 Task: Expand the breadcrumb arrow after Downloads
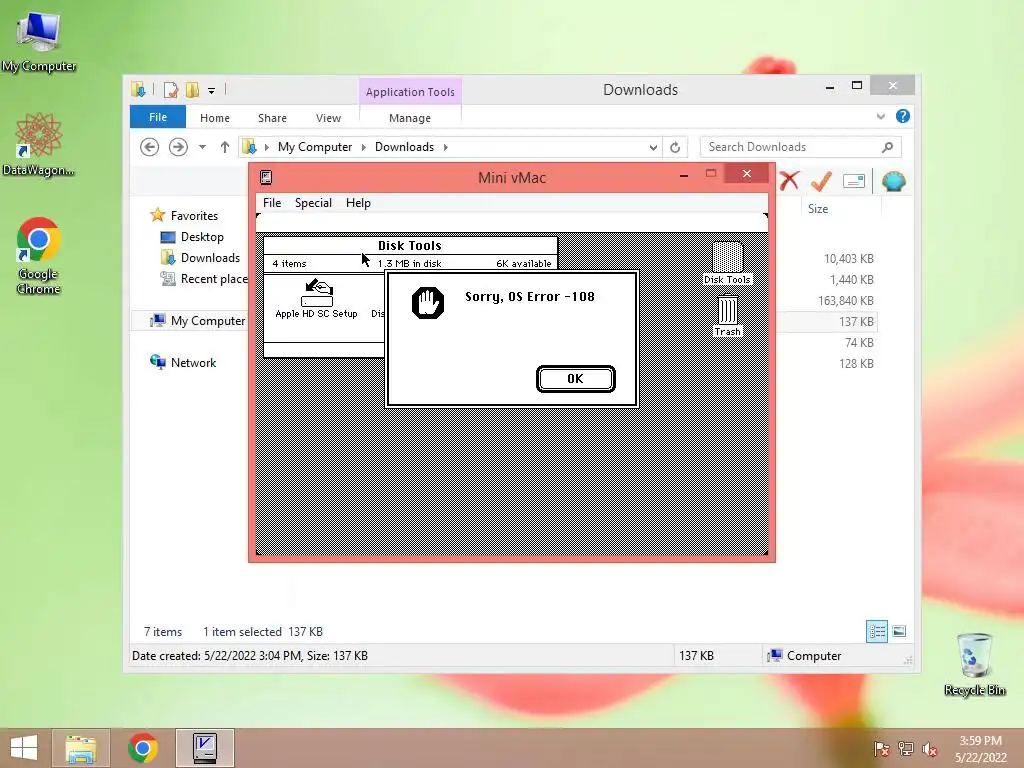445,147
